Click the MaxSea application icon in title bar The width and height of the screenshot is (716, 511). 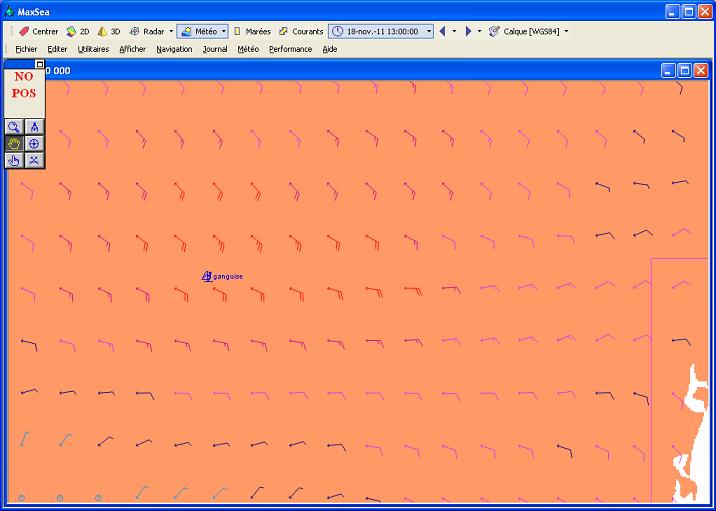(9, 11)
